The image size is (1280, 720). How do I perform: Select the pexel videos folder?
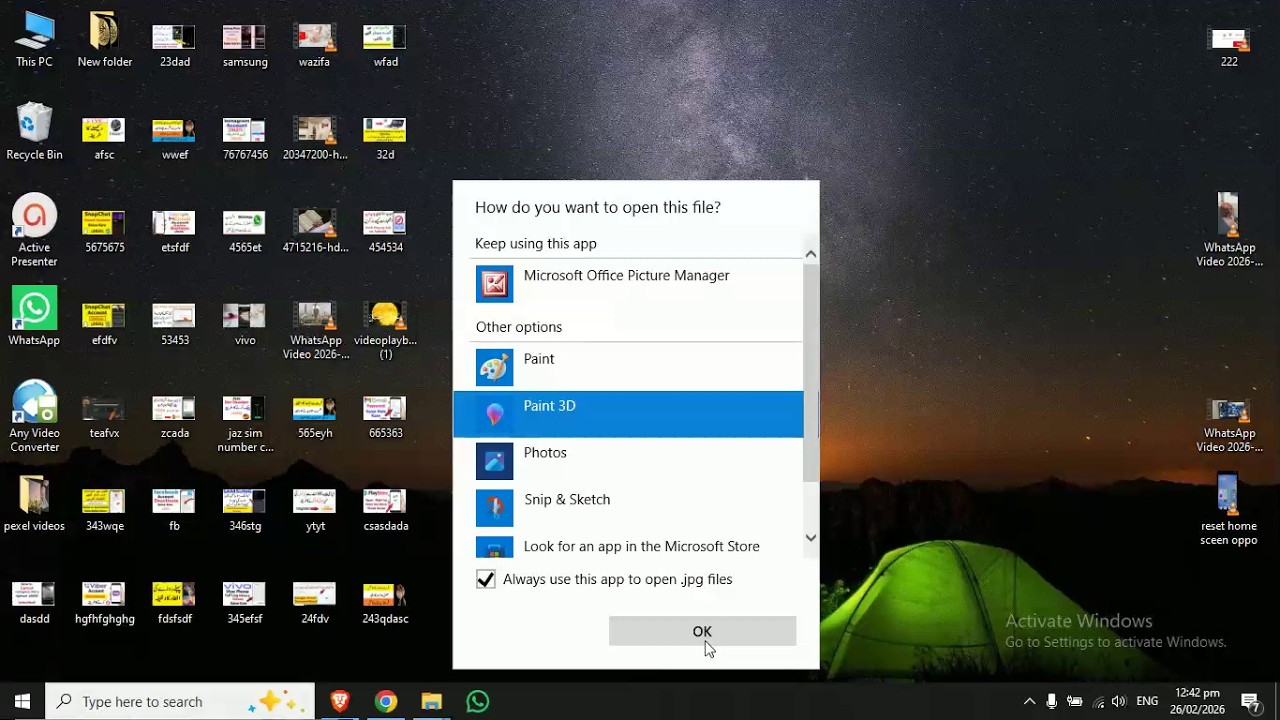click(x=34, y=504)
